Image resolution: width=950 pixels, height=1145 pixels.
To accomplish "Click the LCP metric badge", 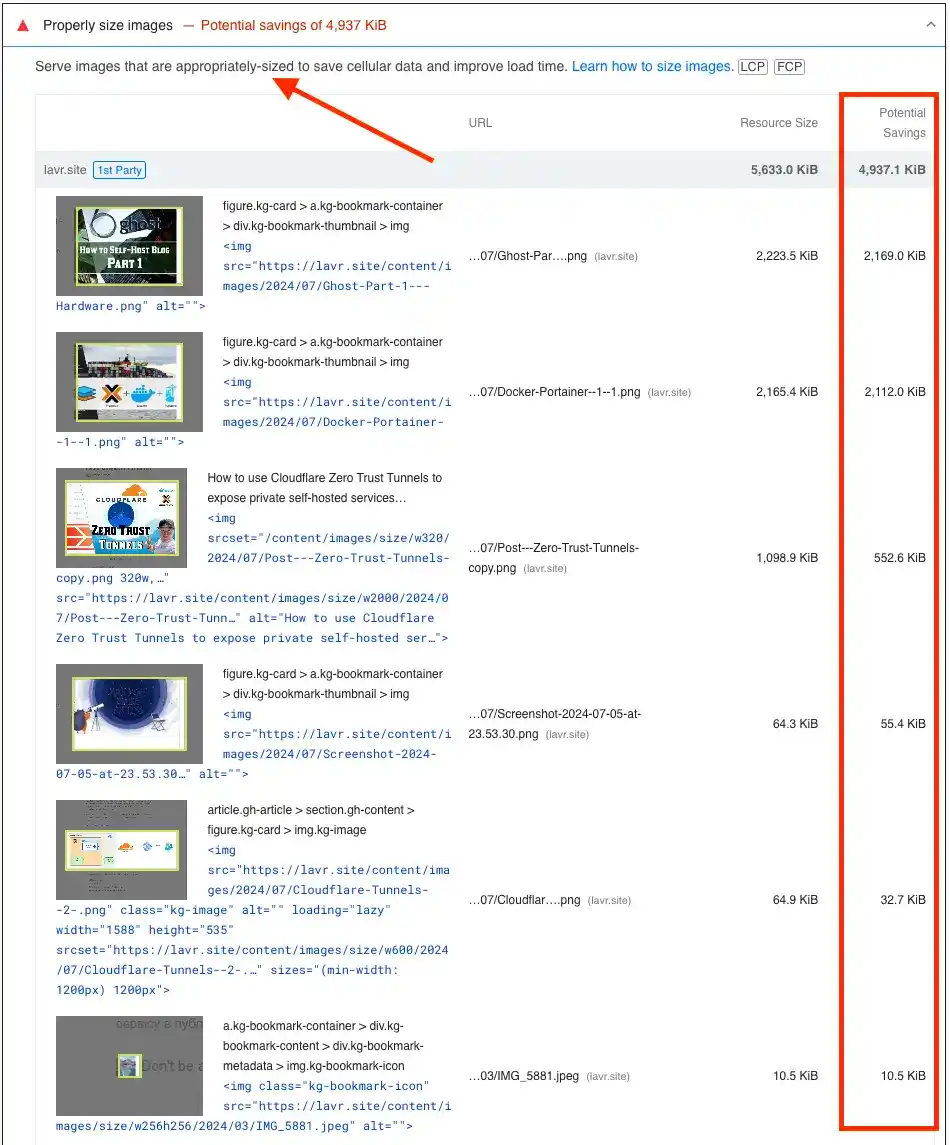I will pyautogui.click(x=752, y=67).
